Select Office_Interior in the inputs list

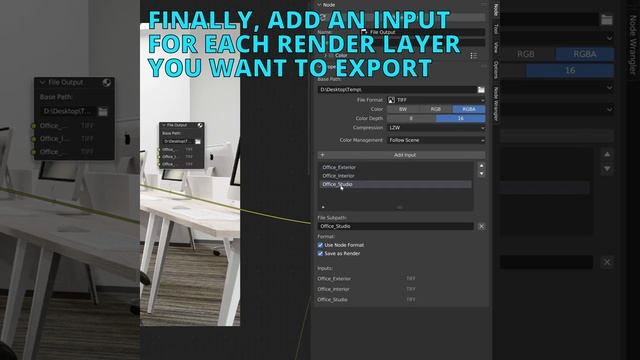pyautogui.click(x=395, y=176)
